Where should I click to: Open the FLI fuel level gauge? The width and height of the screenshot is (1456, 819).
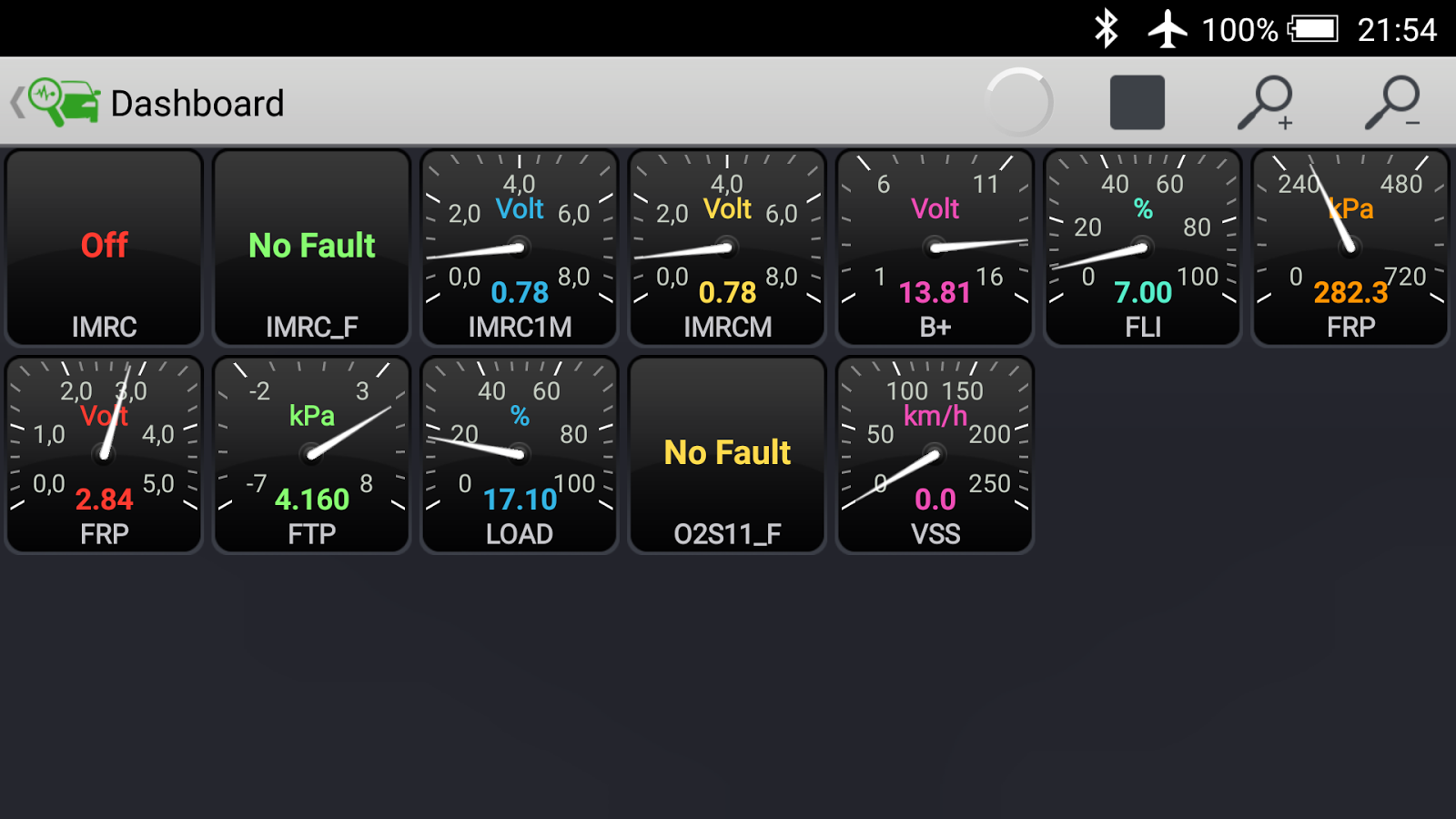1142,248
